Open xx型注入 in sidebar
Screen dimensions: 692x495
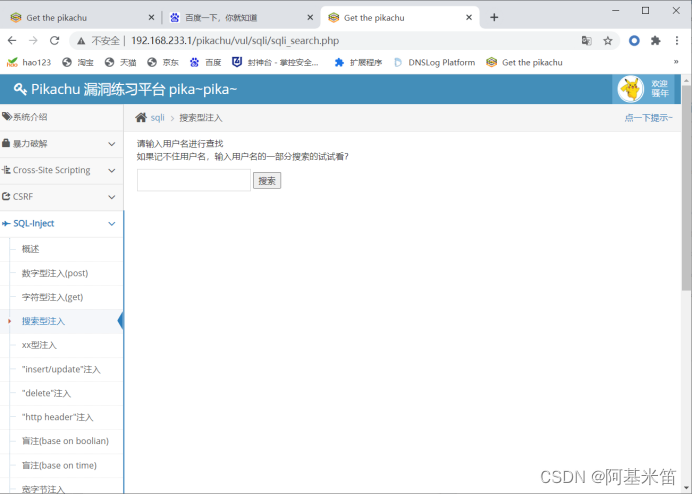tap(39, 345)
